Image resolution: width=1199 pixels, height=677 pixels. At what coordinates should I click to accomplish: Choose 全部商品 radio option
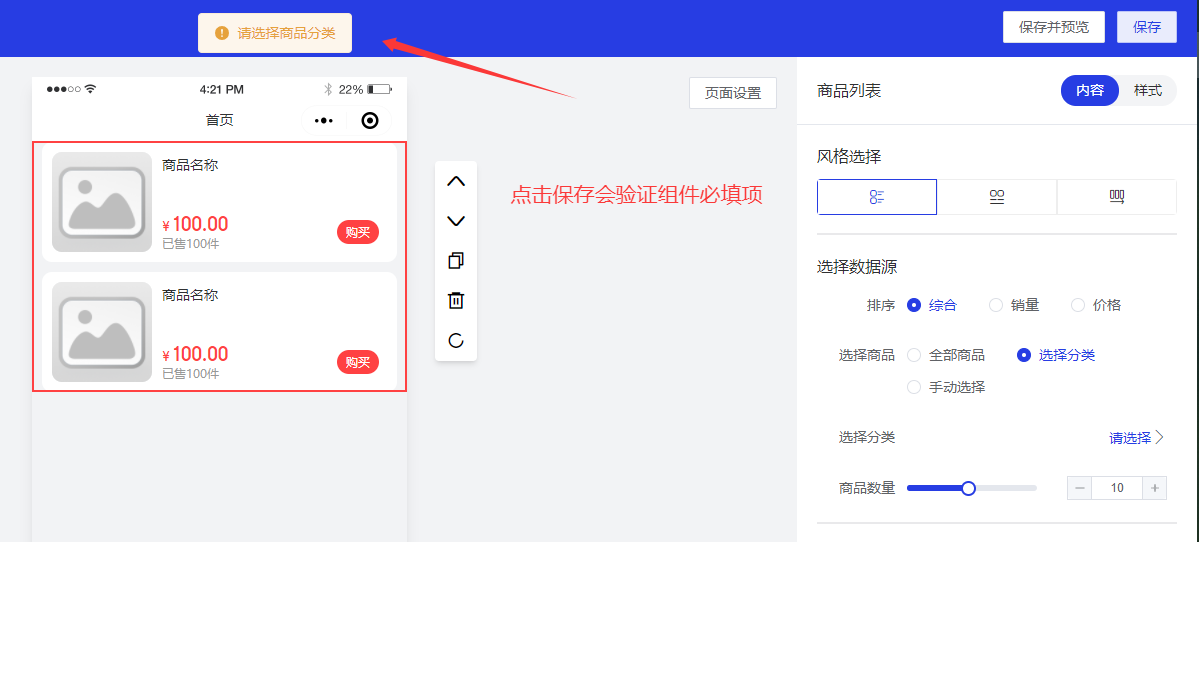(x=914, y=355)
